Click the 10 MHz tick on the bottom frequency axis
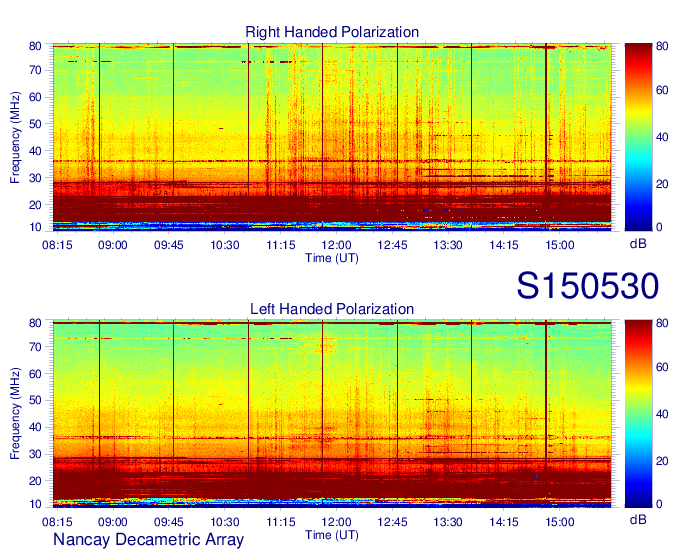 (35, 504)
